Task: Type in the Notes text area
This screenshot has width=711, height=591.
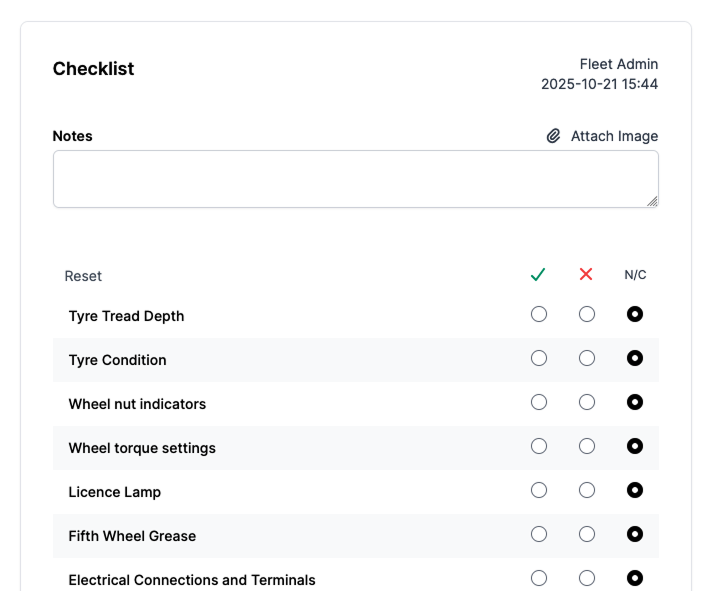Action: (x=355, y=179)
